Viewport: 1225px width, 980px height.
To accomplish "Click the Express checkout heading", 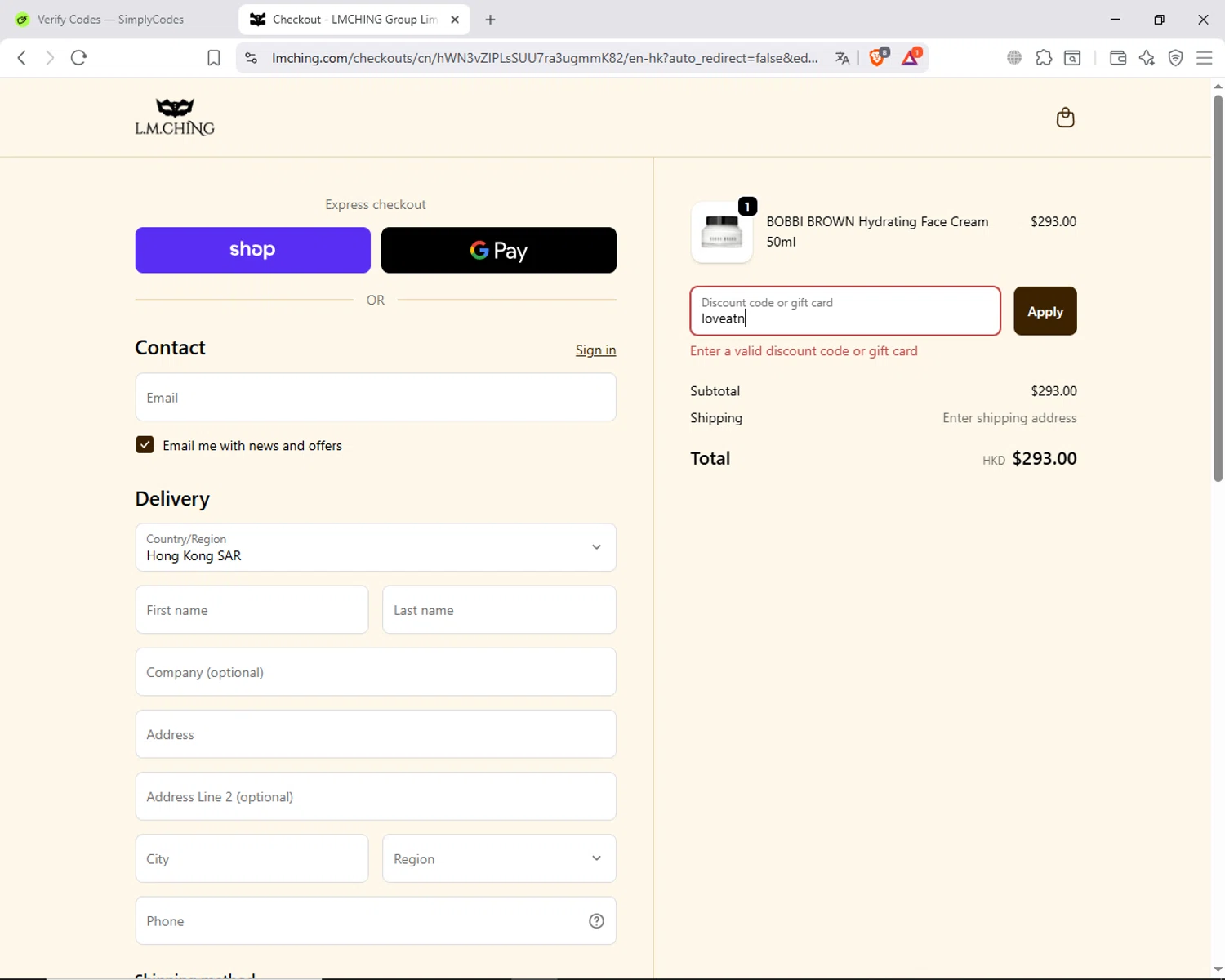I will coord(376,204).
